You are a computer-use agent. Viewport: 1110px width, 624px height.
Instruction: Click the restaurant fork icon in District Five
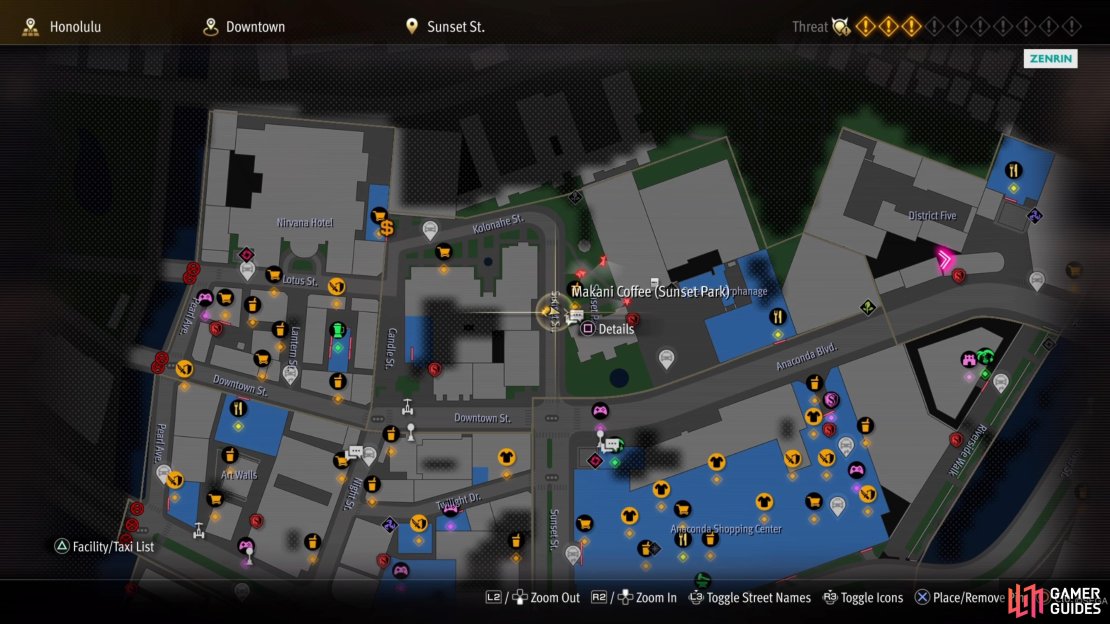coord(1013,170)
